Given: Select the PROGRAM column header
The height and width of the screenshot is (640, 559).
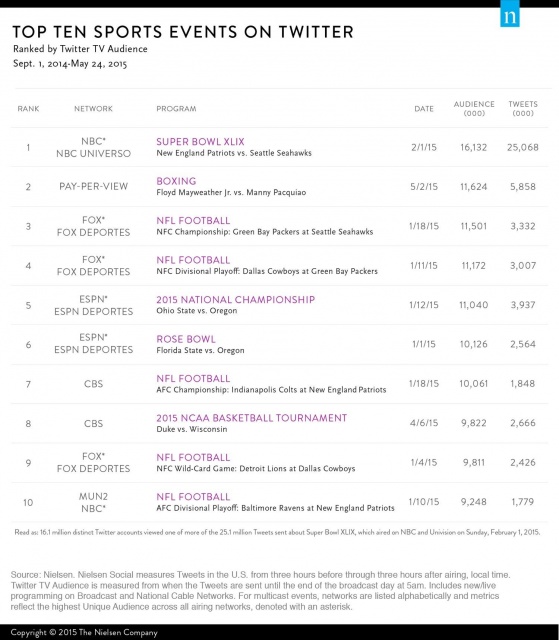Looking at the screenshot, I should coord(176,109).
